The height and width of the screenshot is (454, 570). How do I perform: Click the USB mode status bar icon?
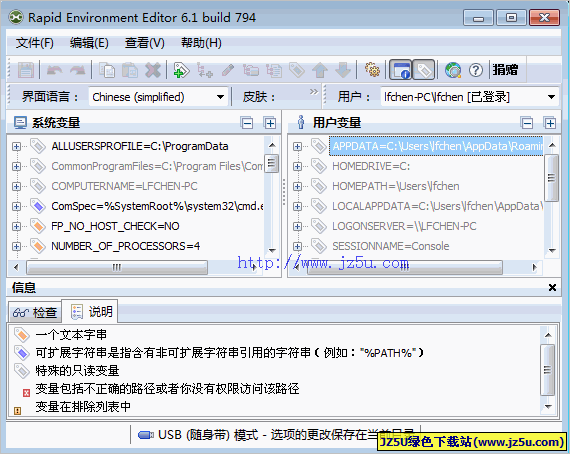(x=145, y=435)
